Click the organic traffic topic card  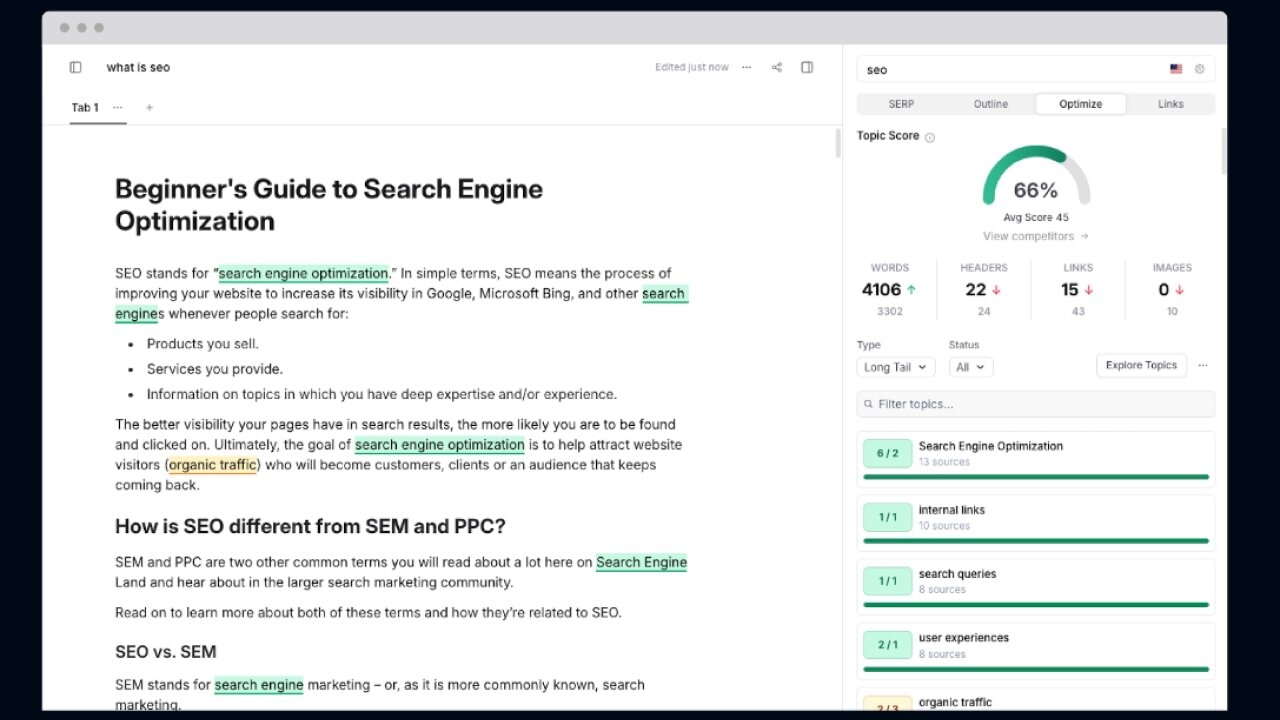(x=1036, y=698)
